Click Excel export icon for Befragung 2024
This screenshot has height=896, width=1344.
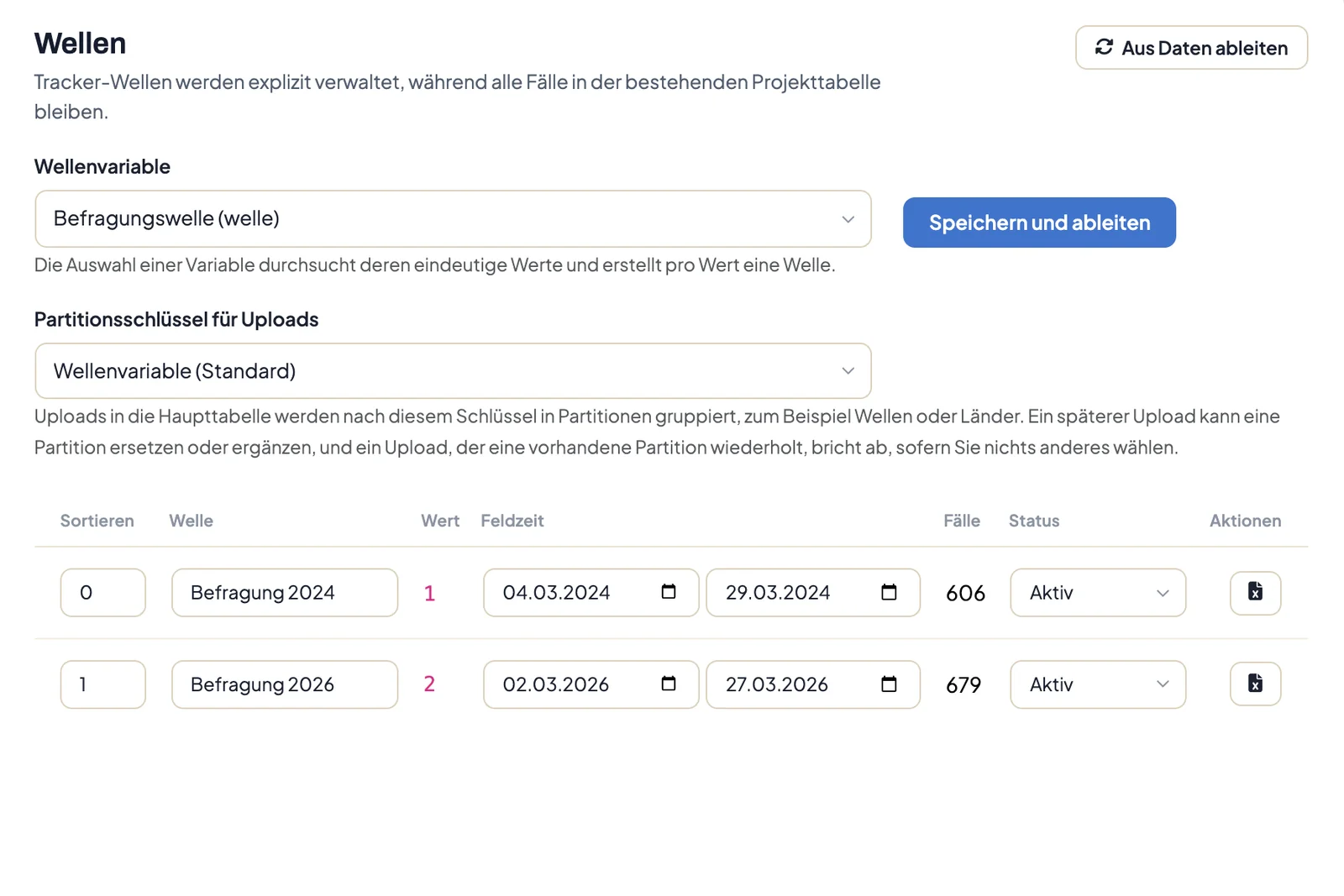click(1255, 593)
